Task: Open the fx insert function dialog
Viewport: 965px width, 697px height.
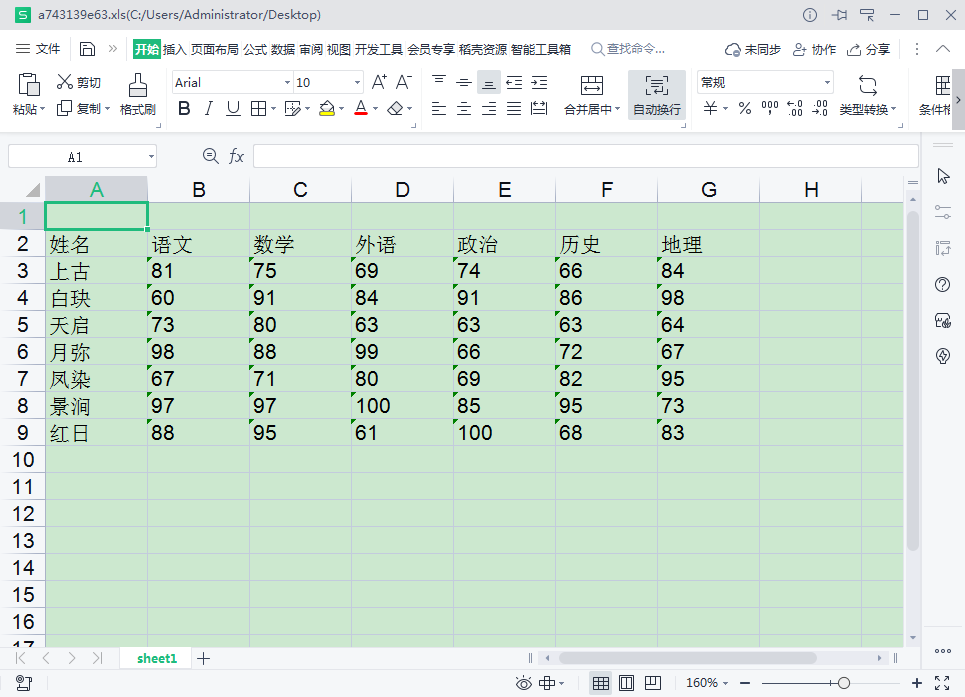Action: [236, 156]
